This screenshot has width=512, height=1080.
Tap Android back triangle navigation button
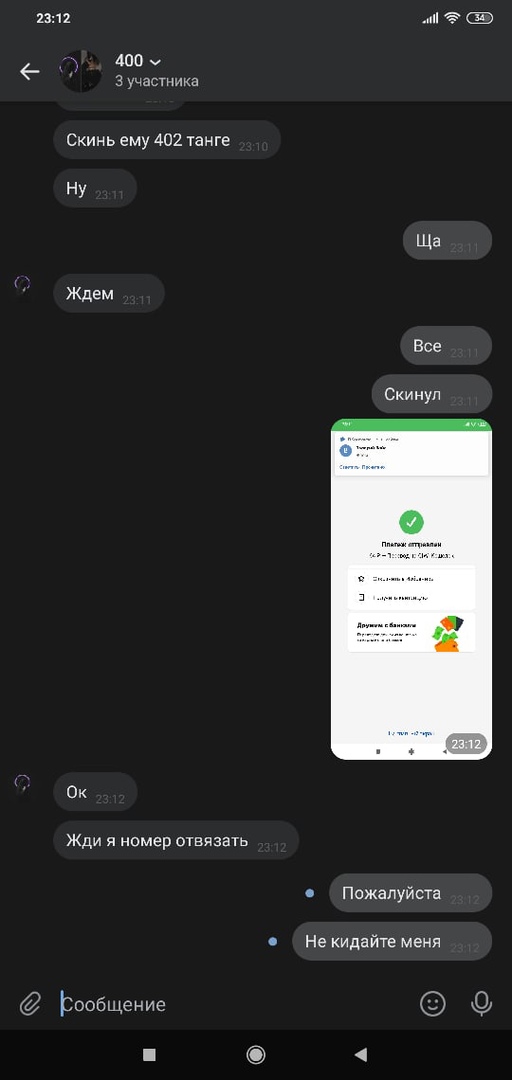coord(360,1055)
